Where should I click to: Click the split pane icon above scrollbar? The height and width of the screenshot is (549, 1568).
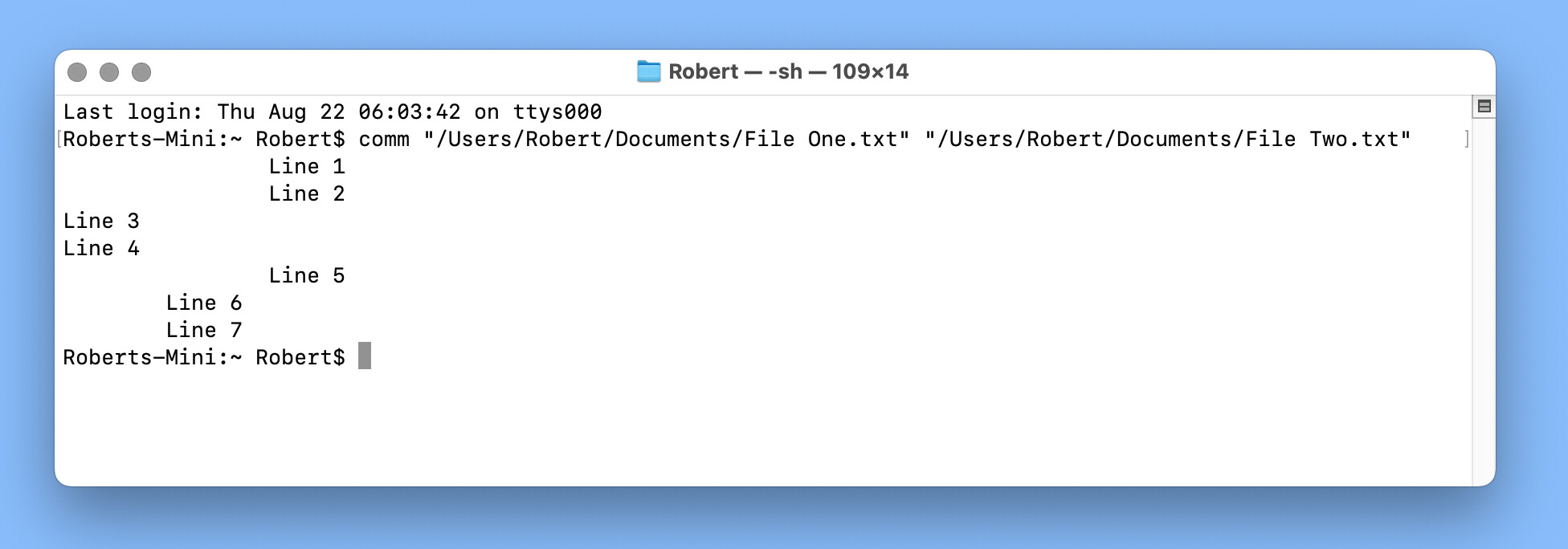tap(1484, 106)
